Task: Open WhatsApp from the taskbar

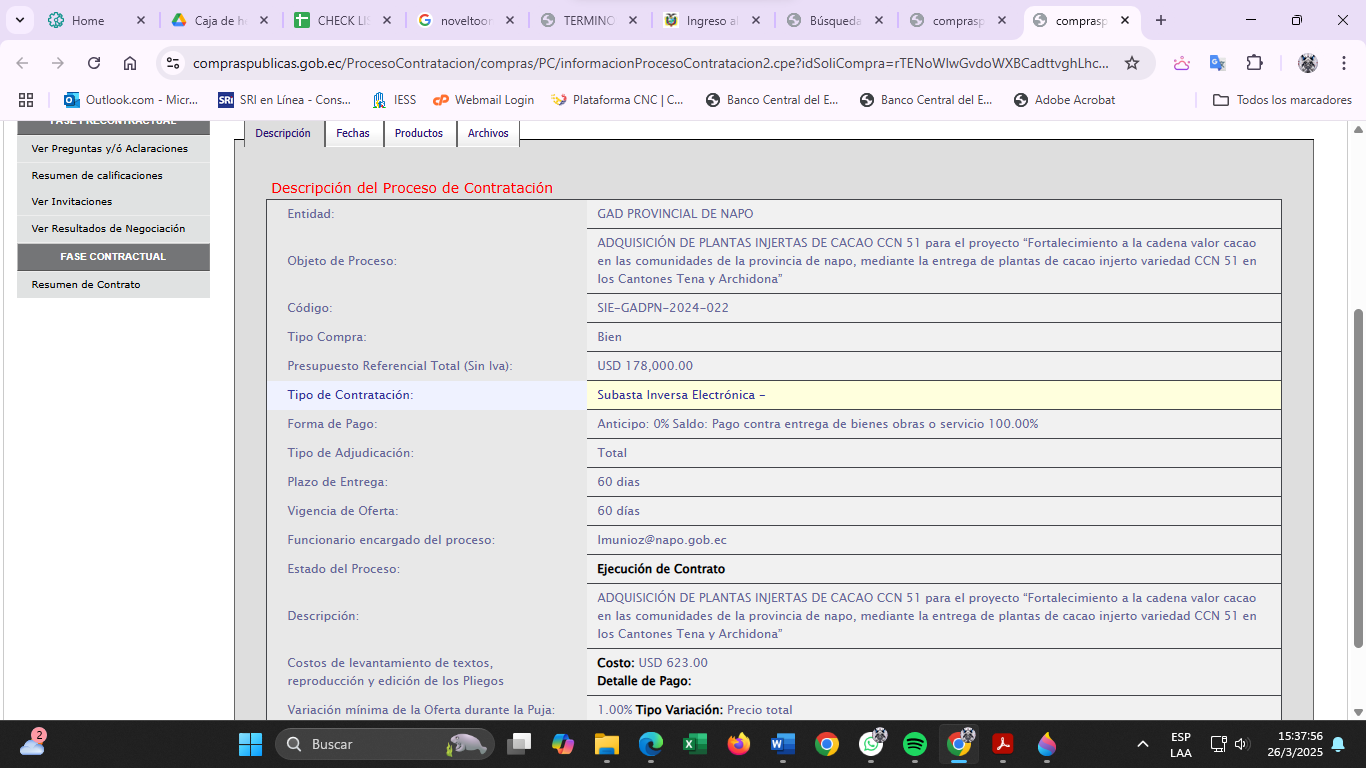Action: [x=871, y=744]
